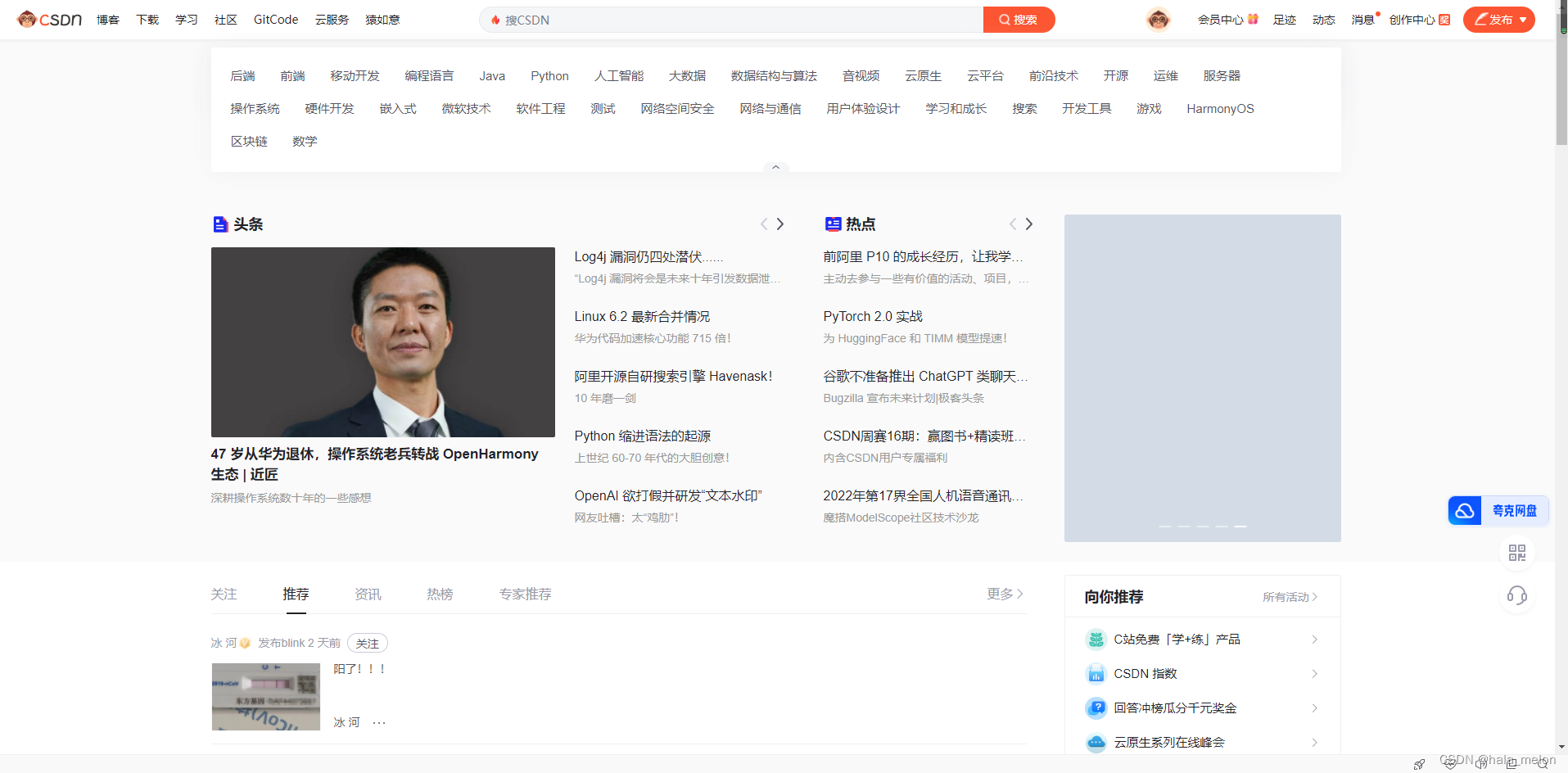Open Python 缩进语法的起源 article
Screen dimensions: 1568x773
(643, 436)
